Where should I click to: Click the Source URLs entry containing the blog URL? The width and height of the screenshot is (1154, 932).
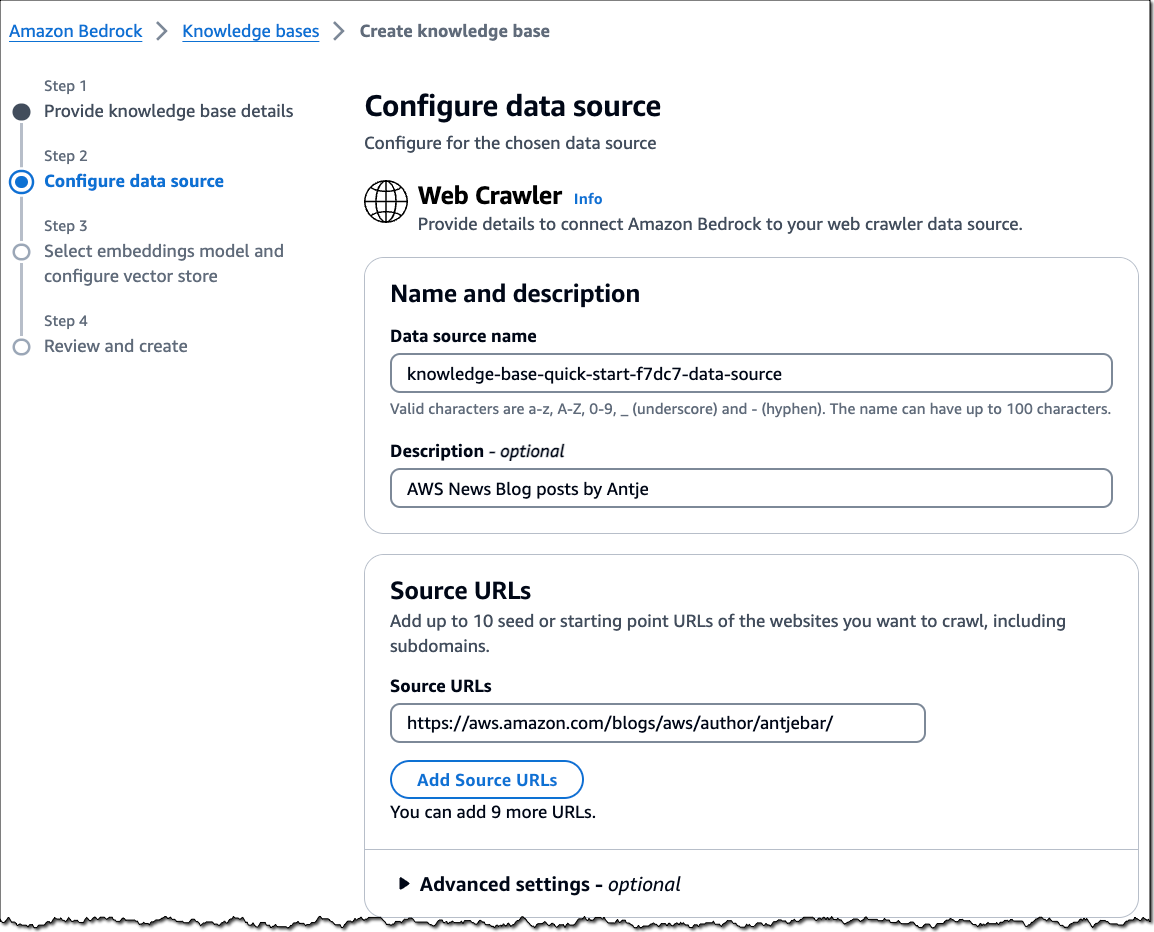tap(657, 723)
